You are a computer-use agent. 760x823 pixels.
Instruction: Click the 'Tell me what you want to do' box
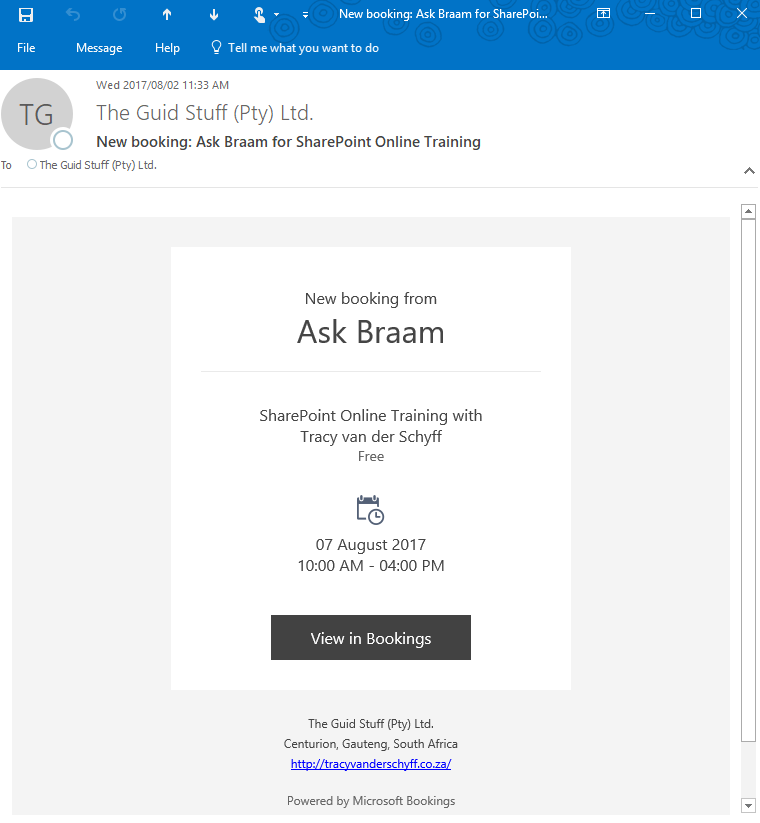tap(302, 48)
